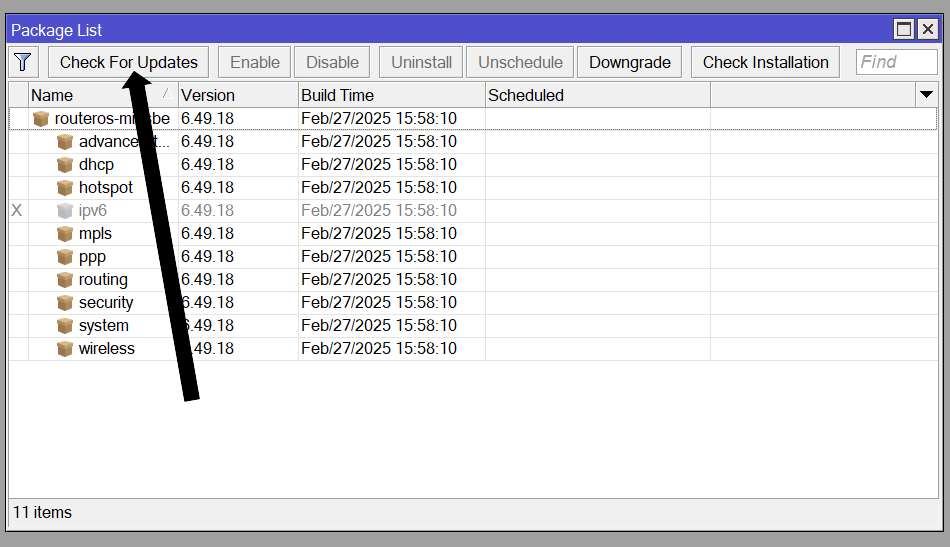Click inside the Find search field
950x547 pixels.
[x=896, y=62]
